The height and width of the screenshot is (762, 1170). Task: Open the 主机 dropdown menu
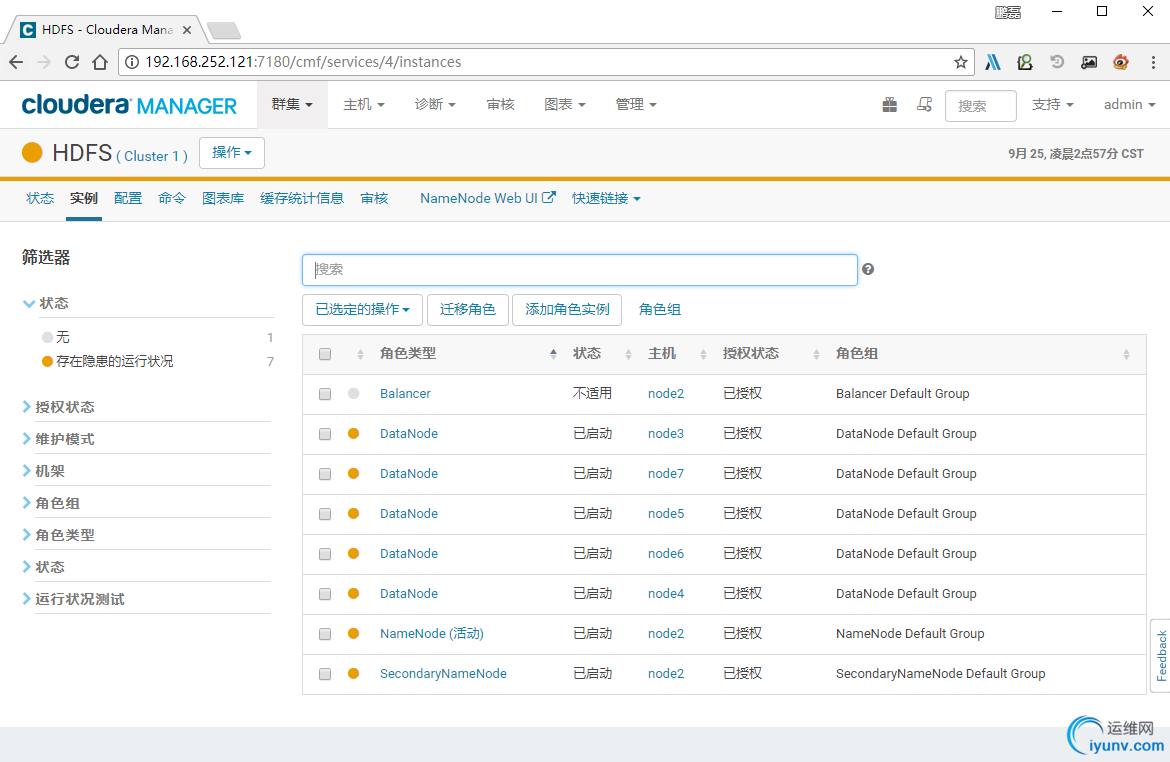tap(363, 104)
